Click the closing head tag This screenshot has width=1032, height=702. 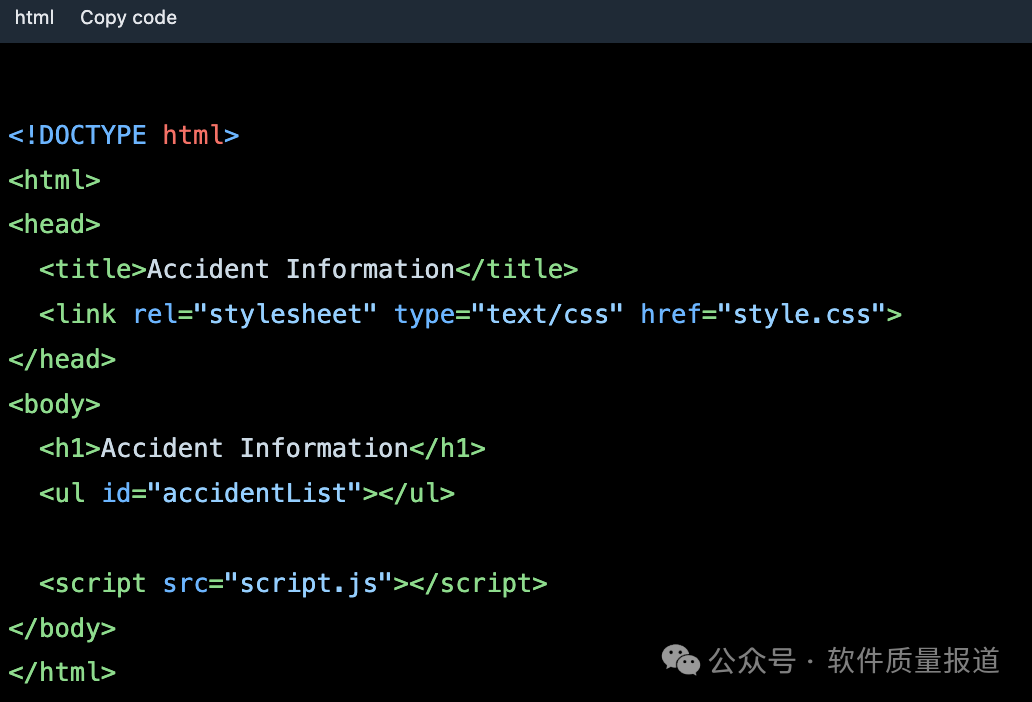click(62, 359)
